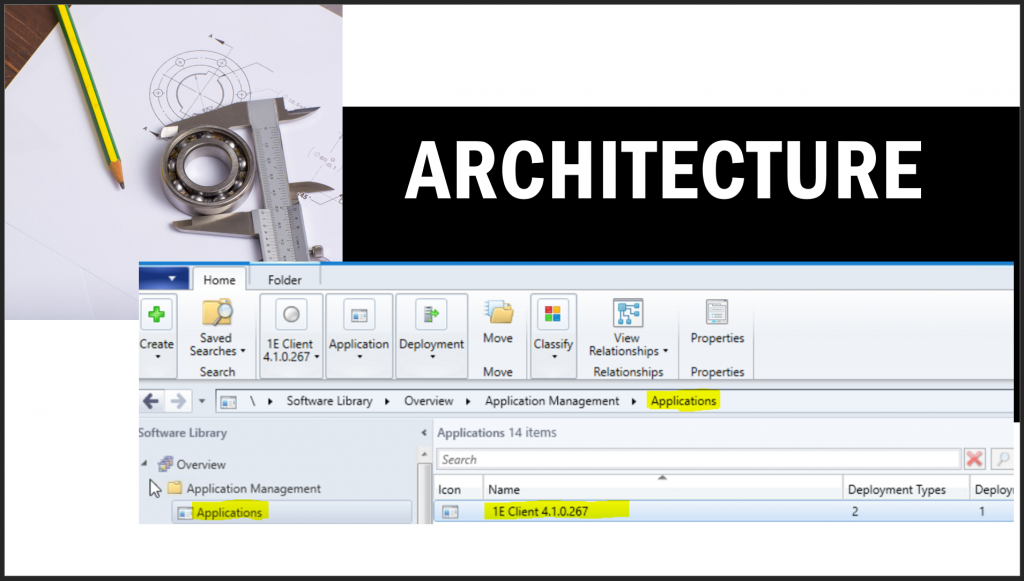Switch to the Home ribbon tab
Image resolution: width=1024 pixels, height=581 pixels.
coord(219,279)
